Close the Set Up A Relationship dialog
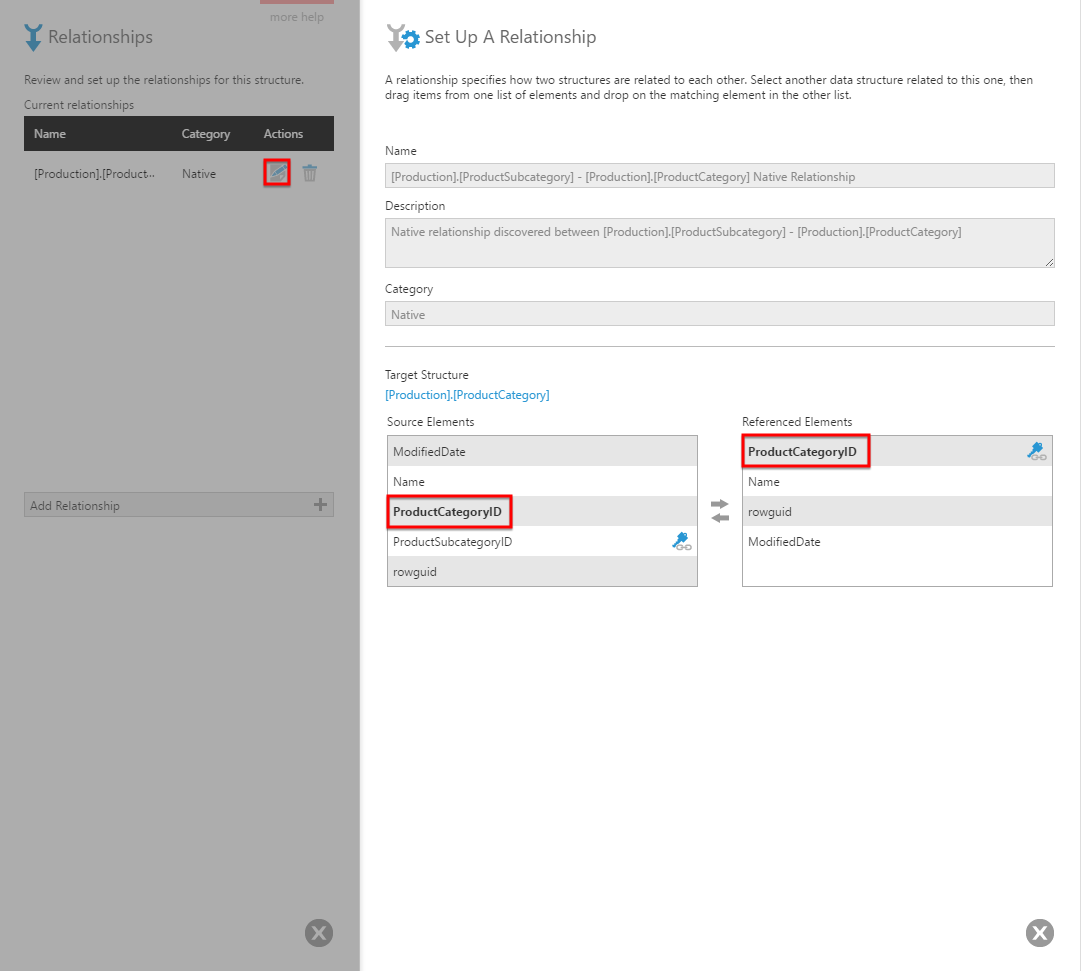1081x971 pixels. [x=1040, y=933]
